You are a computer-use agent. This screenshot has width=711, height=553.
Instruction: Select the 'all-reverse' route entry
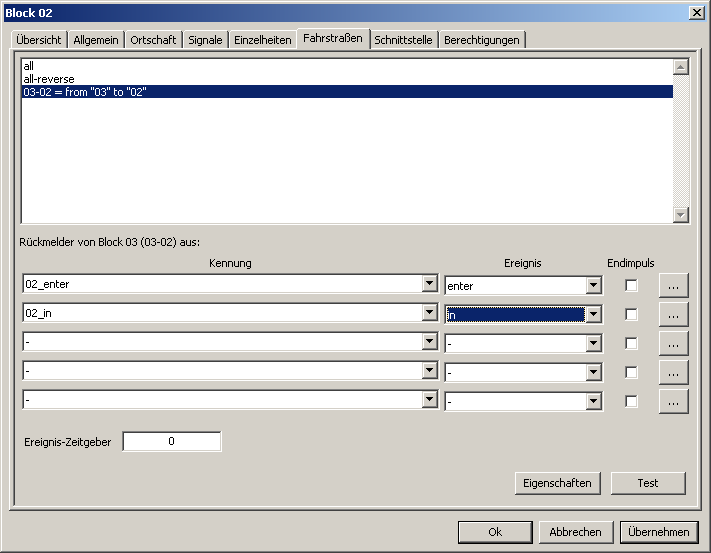click(49, 79)
